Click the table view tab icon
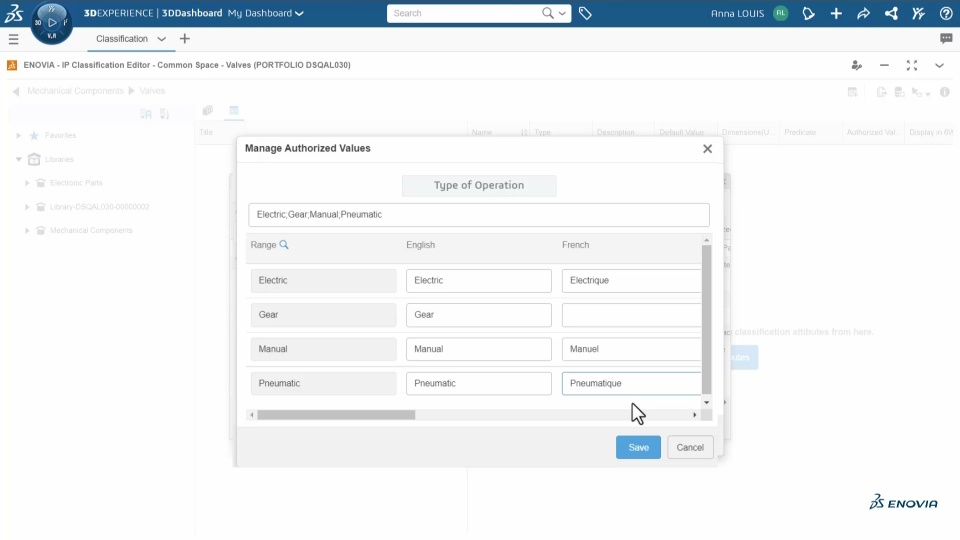This screenshot has height=540, width=960. (234, 111)
